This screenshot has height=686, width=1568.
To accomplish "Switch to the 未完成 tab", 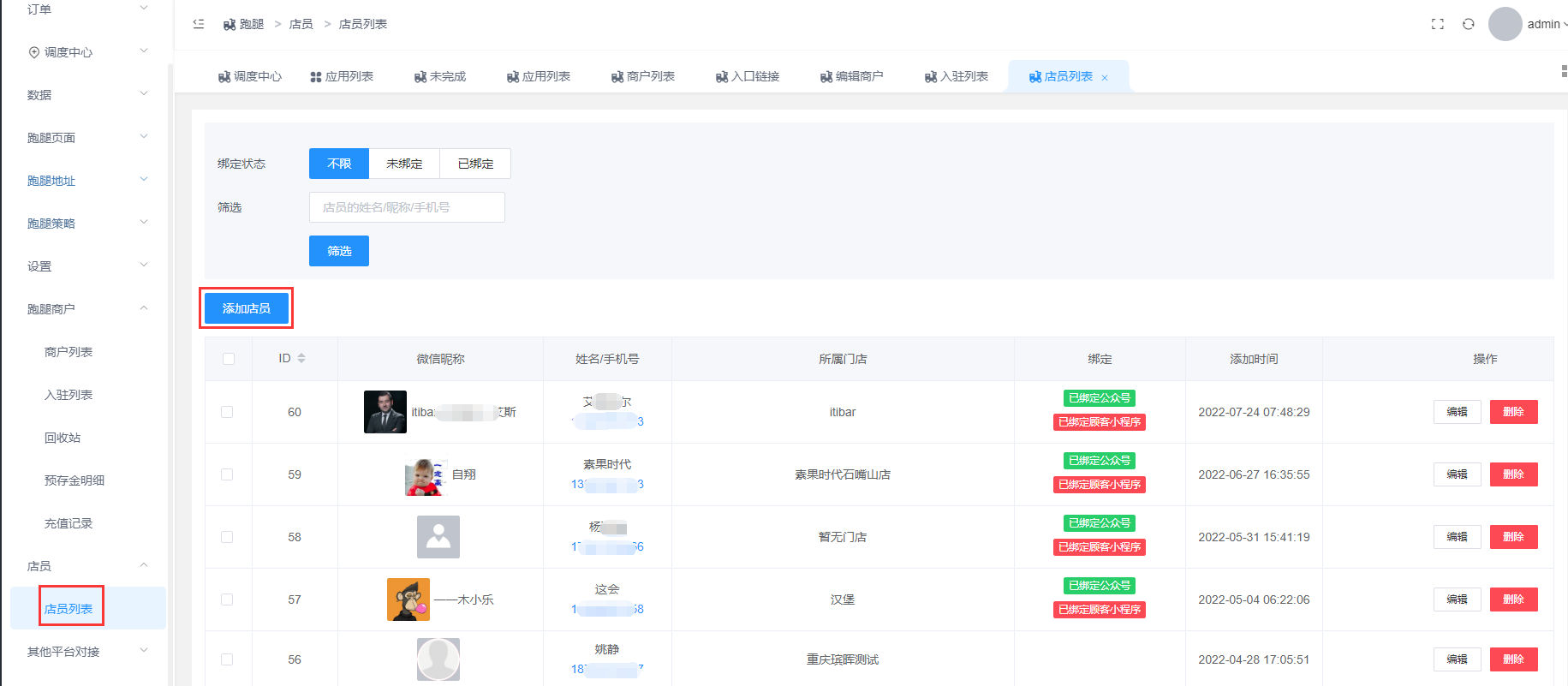I will [x=440, y=77].
